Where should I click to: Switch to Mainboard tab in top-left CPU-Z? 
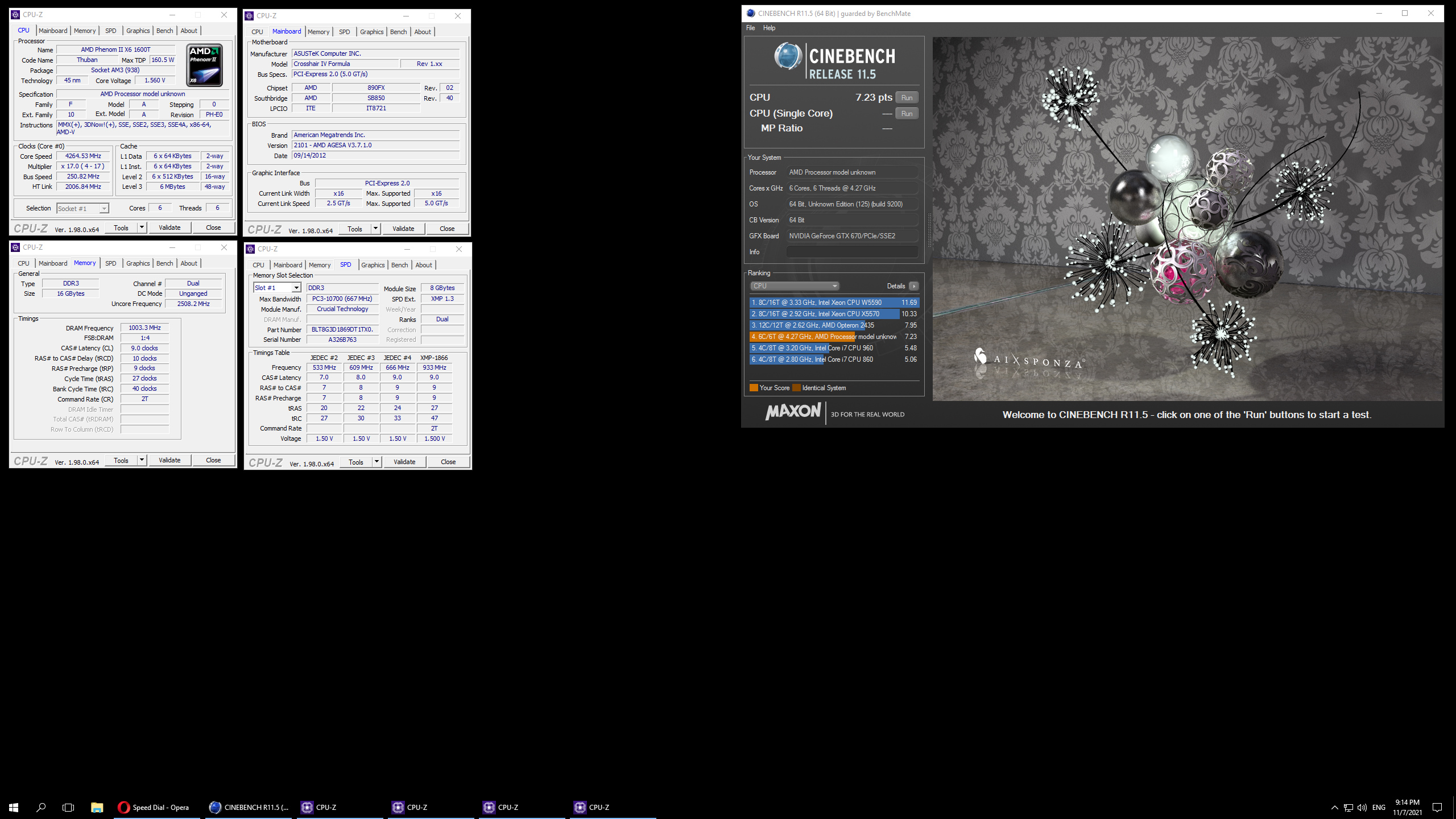[x=53, y=31]
